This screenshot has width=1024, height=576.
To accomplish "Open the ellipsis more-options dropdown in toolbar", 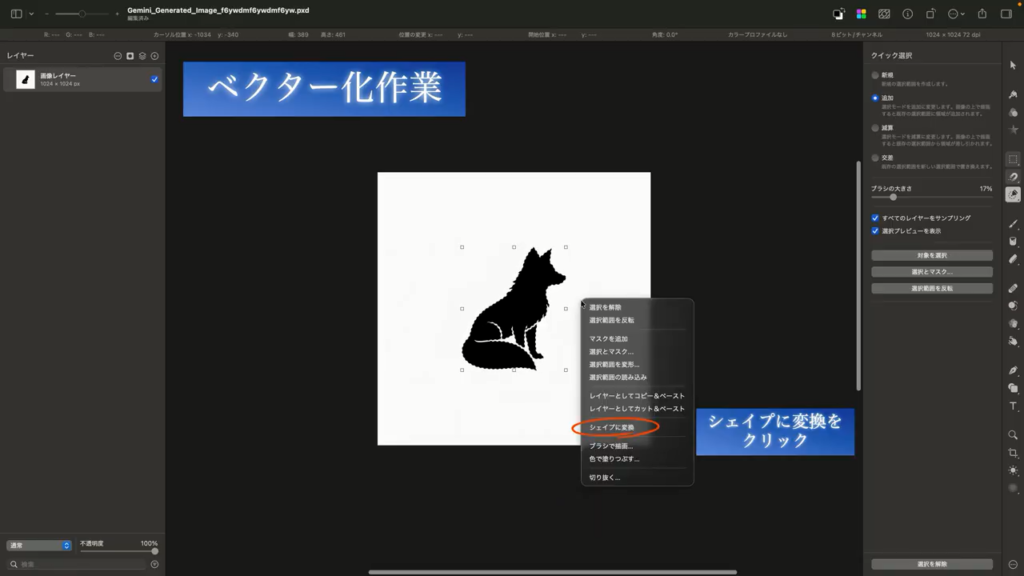I will point(955,14).
